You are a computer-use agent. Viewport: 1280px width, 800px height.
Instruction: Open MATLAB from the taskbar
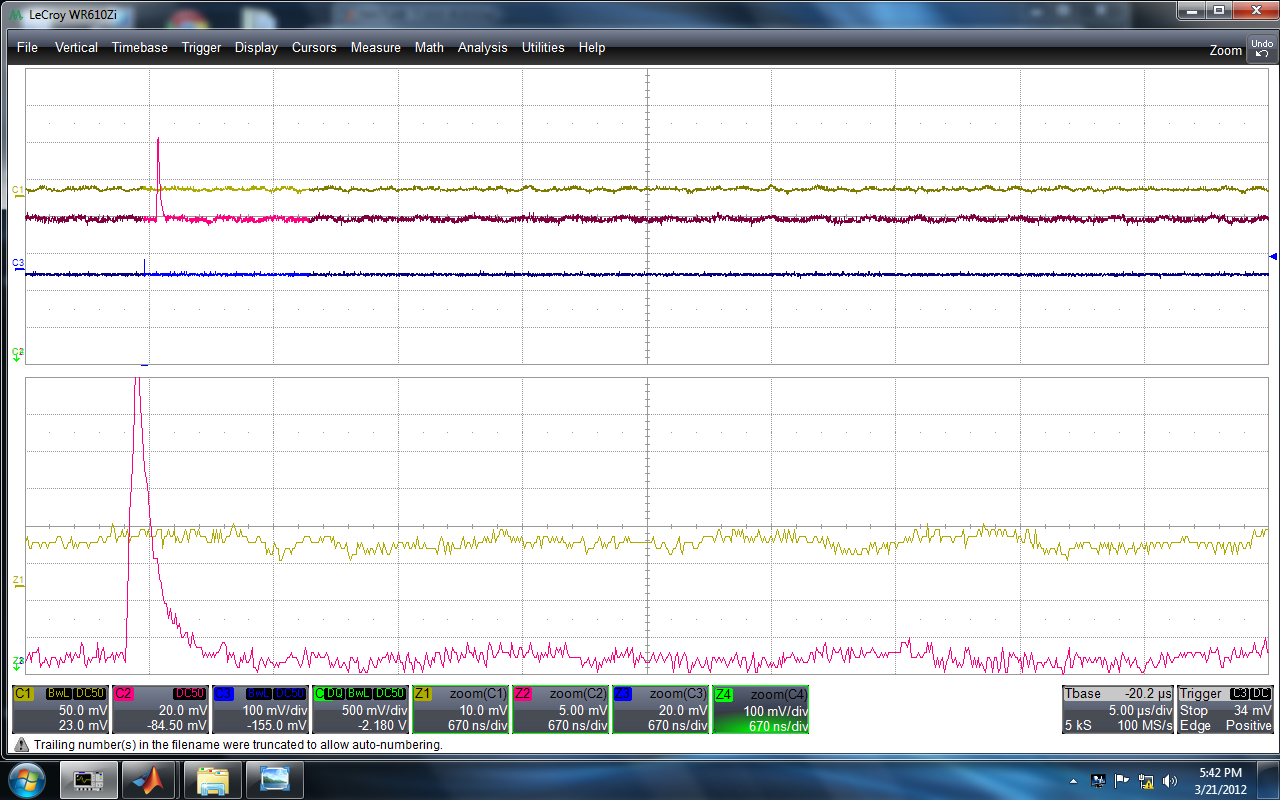pos(150,778)
